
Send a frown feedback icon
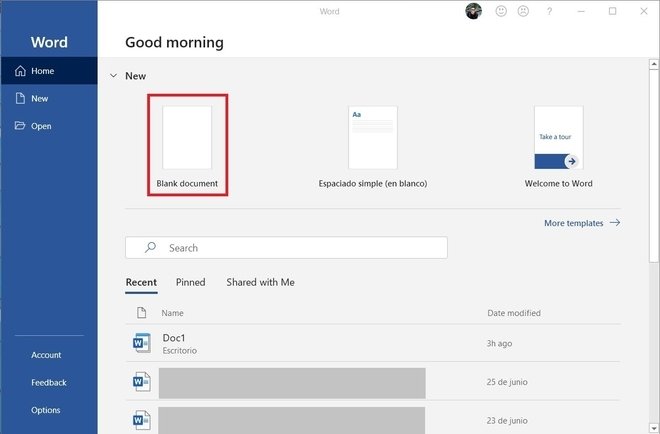[523, 11]
